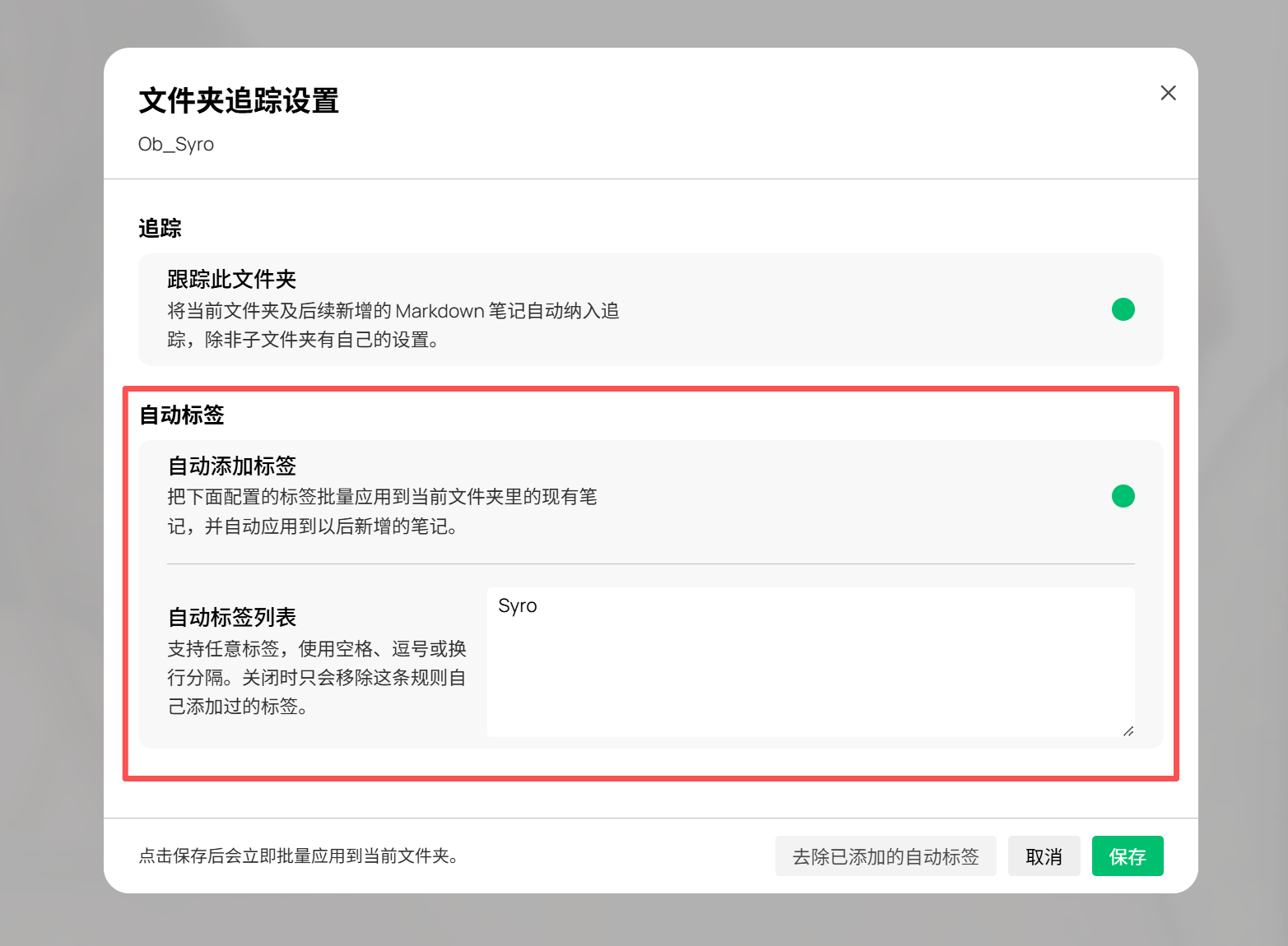Click the description starting with 支持任意标签
Screen dimensions: 1288x946
[x=317, y=678]
